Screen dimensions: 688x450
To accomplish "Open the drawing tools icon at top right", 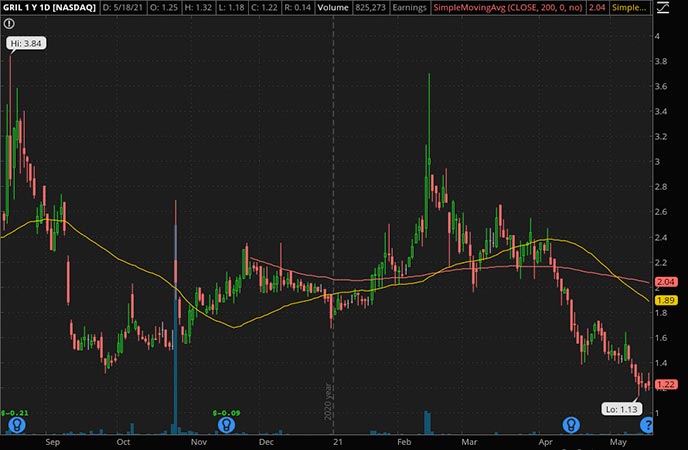I will pyautogui.click(x=663, y=7).
